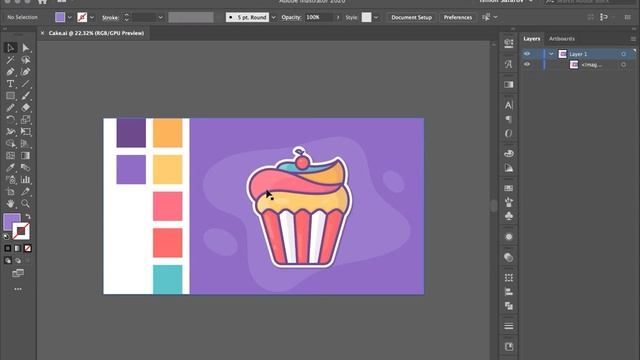
Task: Select the Scale tool
Action: [26, 120]
